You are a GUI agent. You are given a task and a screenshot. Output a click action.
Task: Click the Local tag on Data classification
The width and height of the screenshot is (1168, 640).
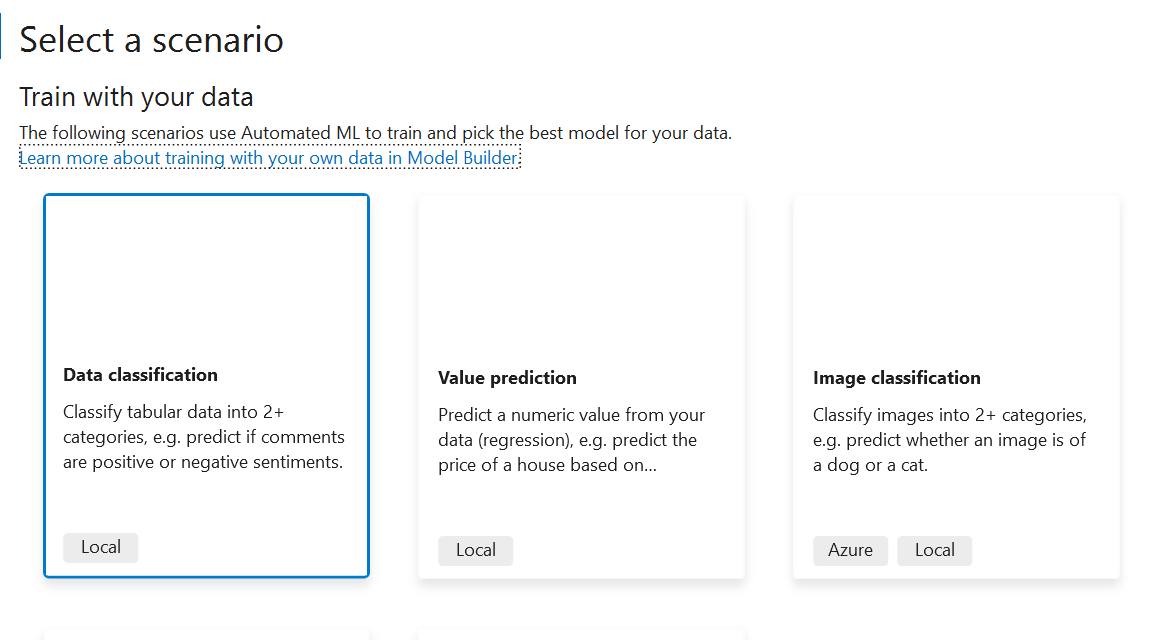100,547
